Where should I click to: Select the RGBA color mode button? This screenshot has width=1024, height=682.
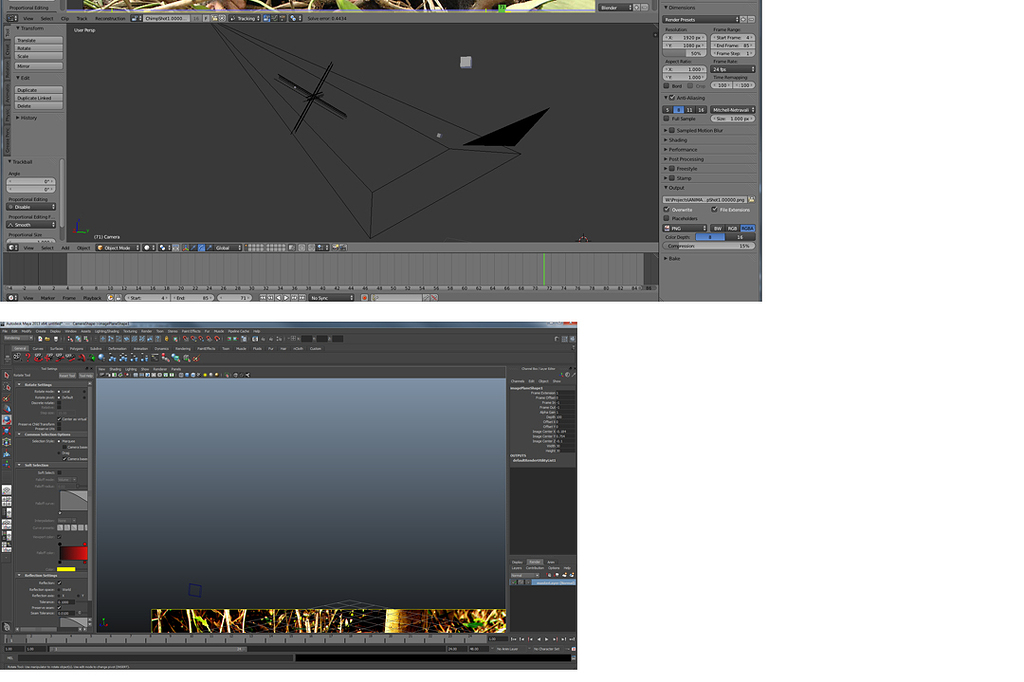[748, 229]
